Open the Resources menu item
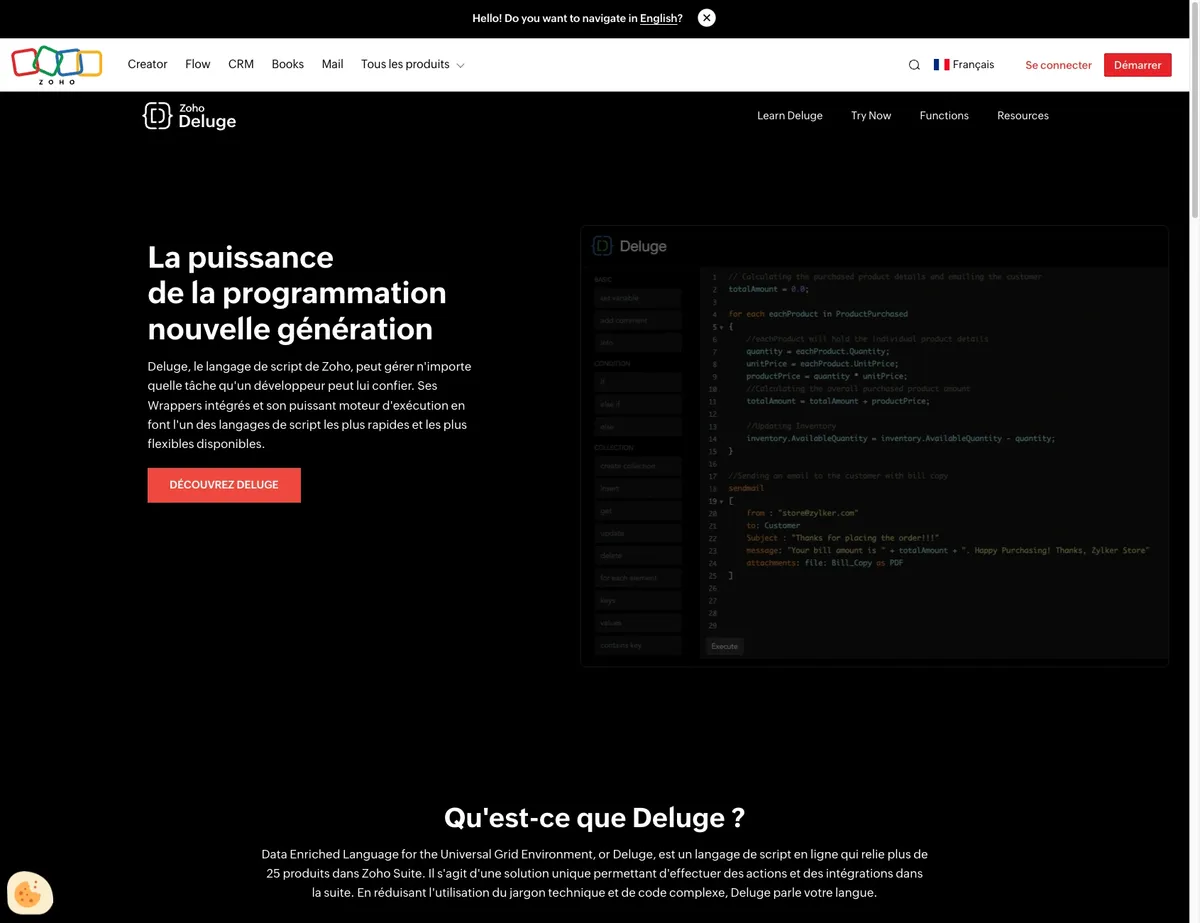Viewport: 1200px width, 923px height. (x=1023, y=116)
